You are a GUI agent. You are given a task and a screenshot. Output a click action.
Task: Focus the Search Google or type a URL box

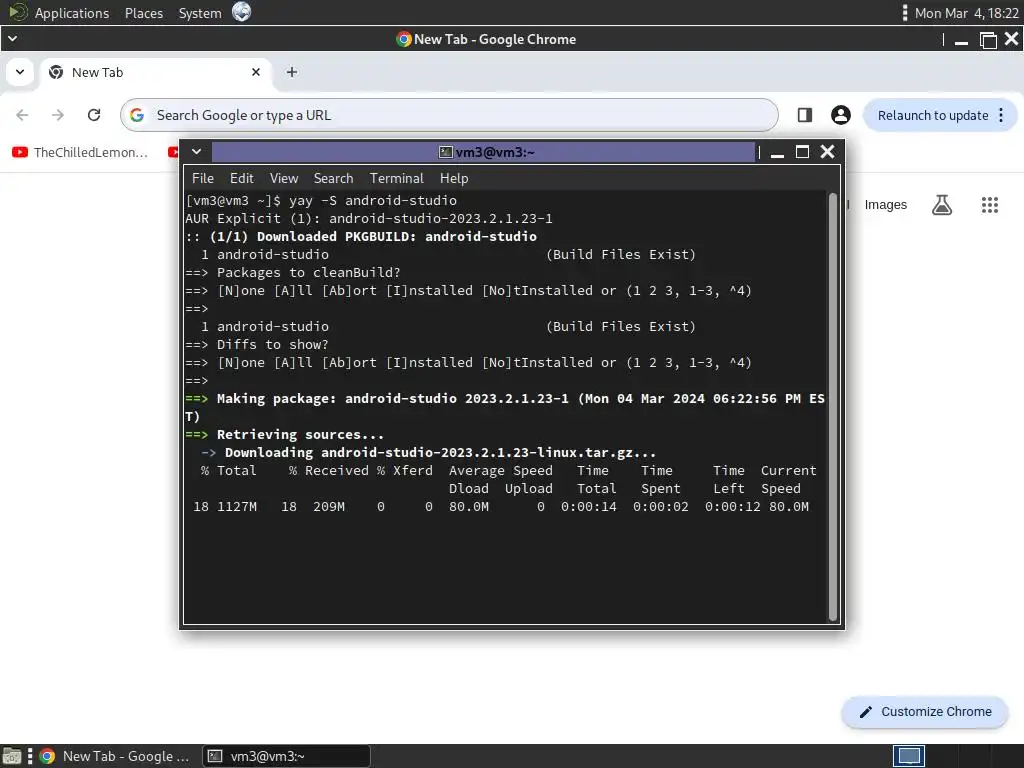pos(449,115)
